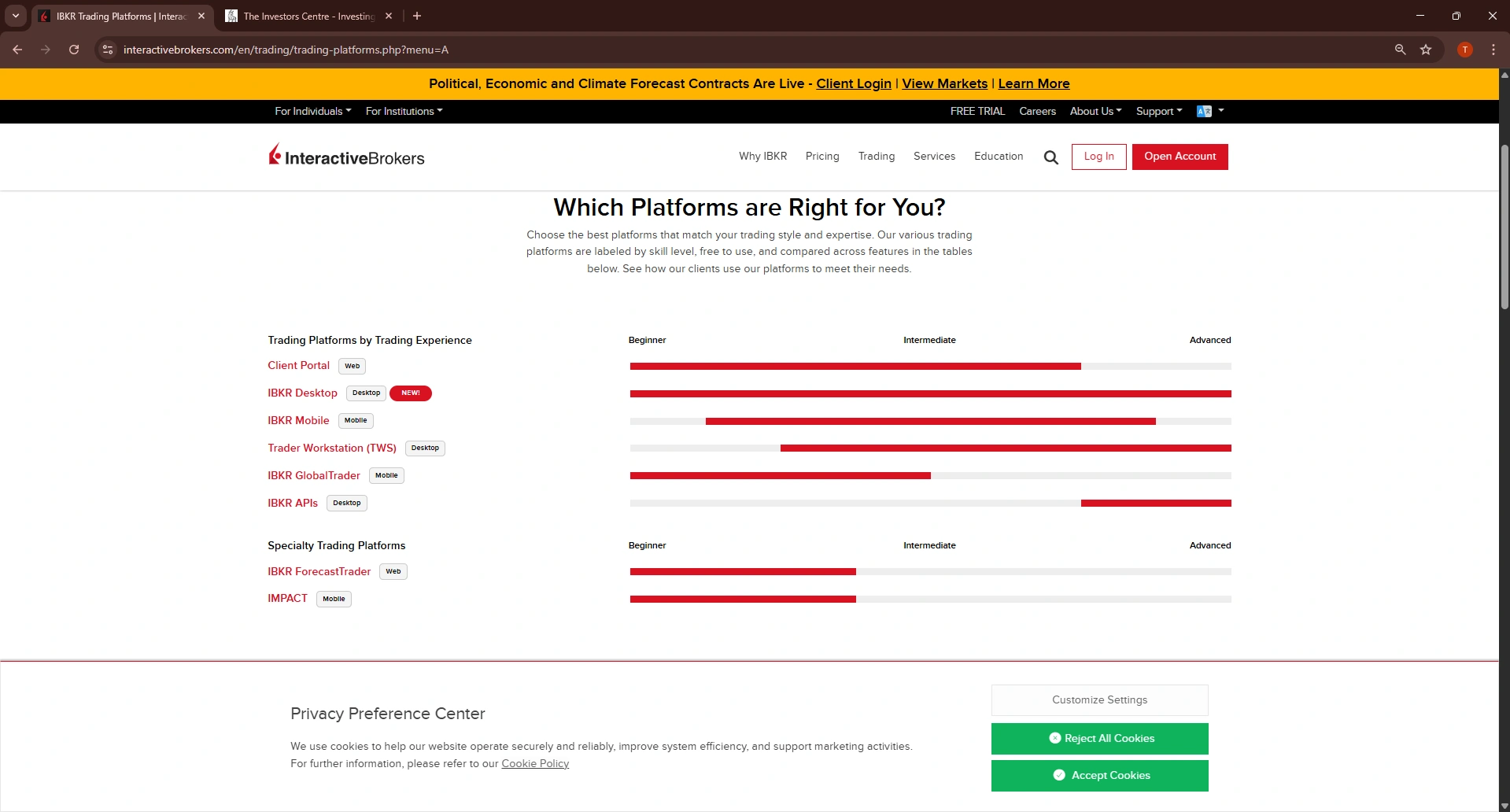Expand the Support dropdown
This screenshot has height=812, width=1510.
(1158, 112)
